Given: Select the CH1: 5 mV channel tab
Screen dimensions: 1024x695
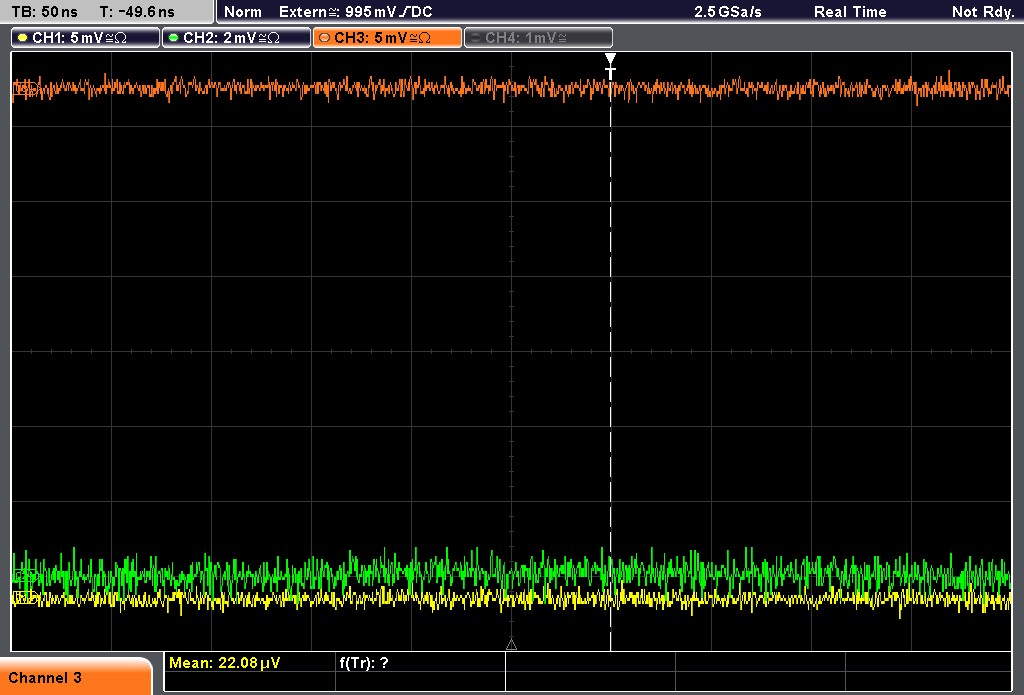Looking at the screenshot, I should coord(86,38).
